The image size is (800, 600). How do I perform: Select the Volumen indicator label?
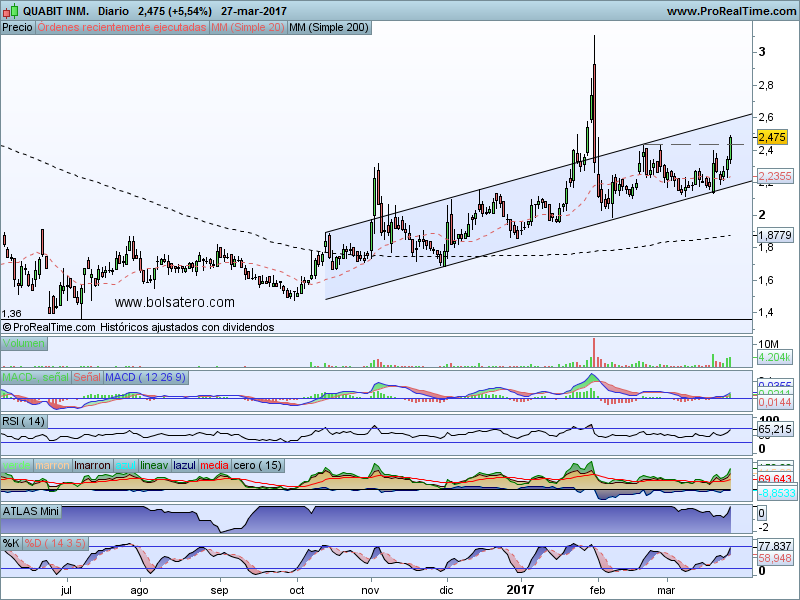point(25,344)
